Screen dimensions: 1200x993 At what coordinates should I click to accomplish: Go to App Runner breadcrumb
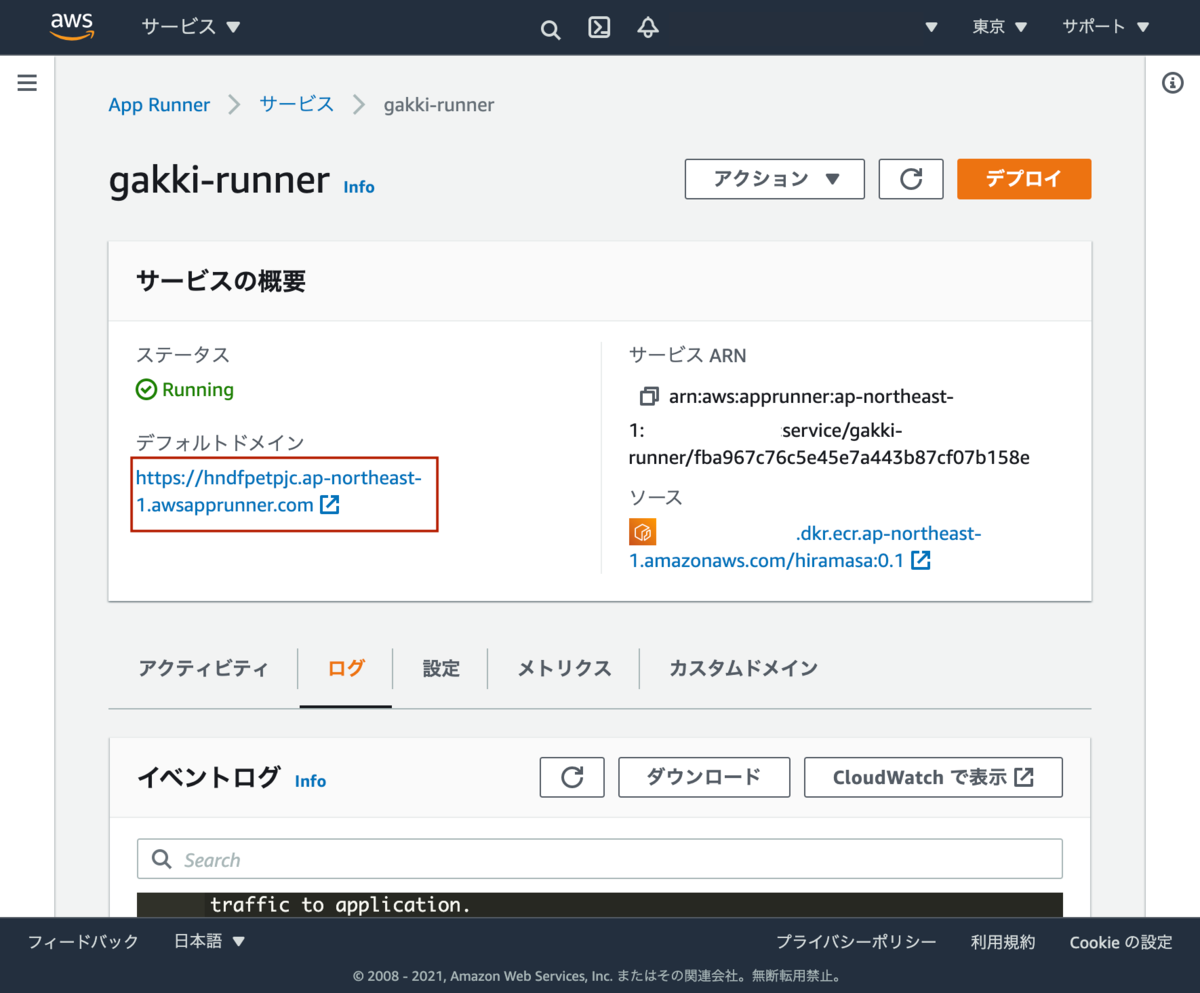pyautogui.click(x=159, y=105)
